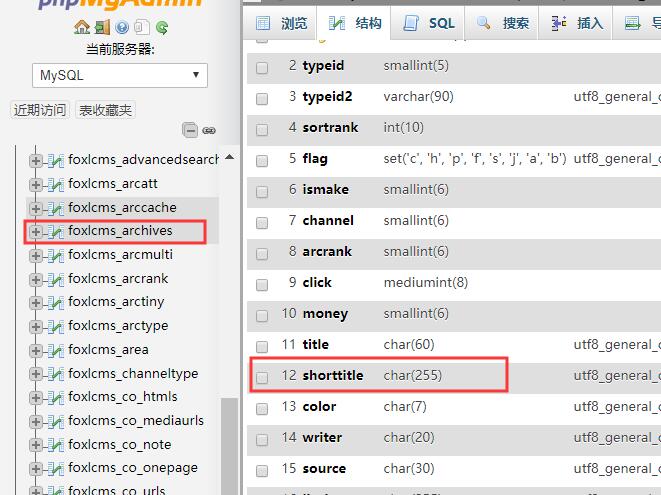Open the MySQL server dropdown
This screenshot has height=495, width=661.
[119, 75]
